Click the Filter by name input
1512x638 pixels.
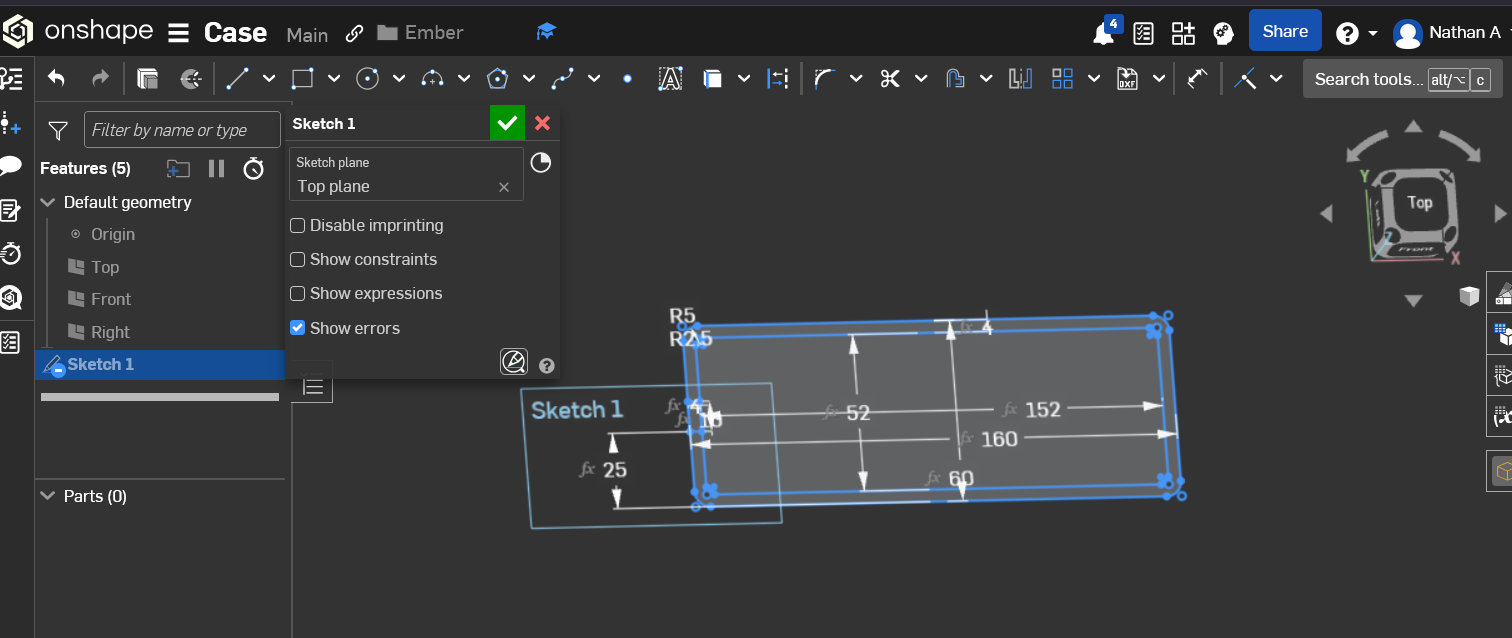click(182, 130)
